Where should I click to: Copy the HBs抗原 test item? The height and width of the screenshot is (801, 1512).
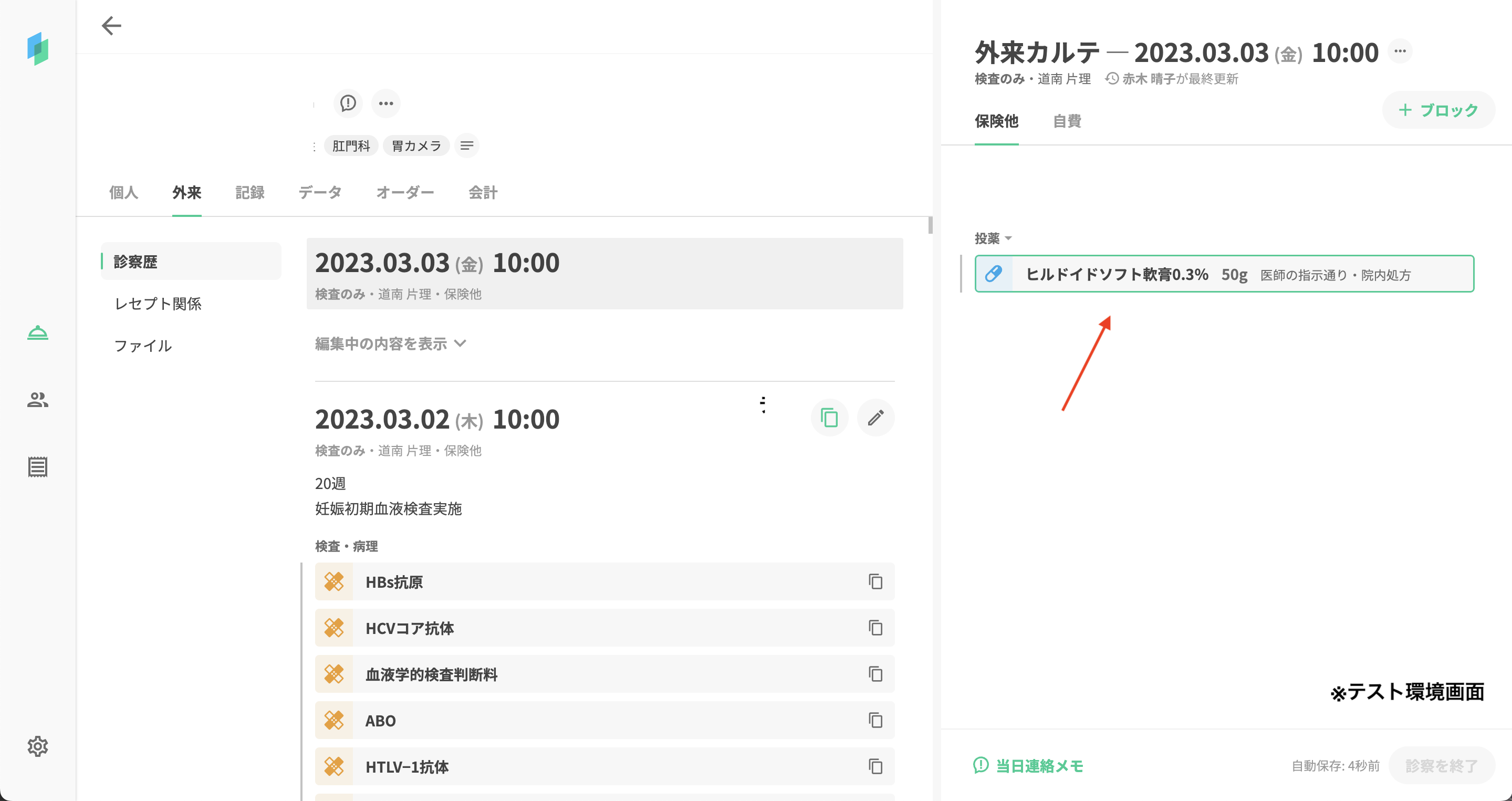click(875, 581)
